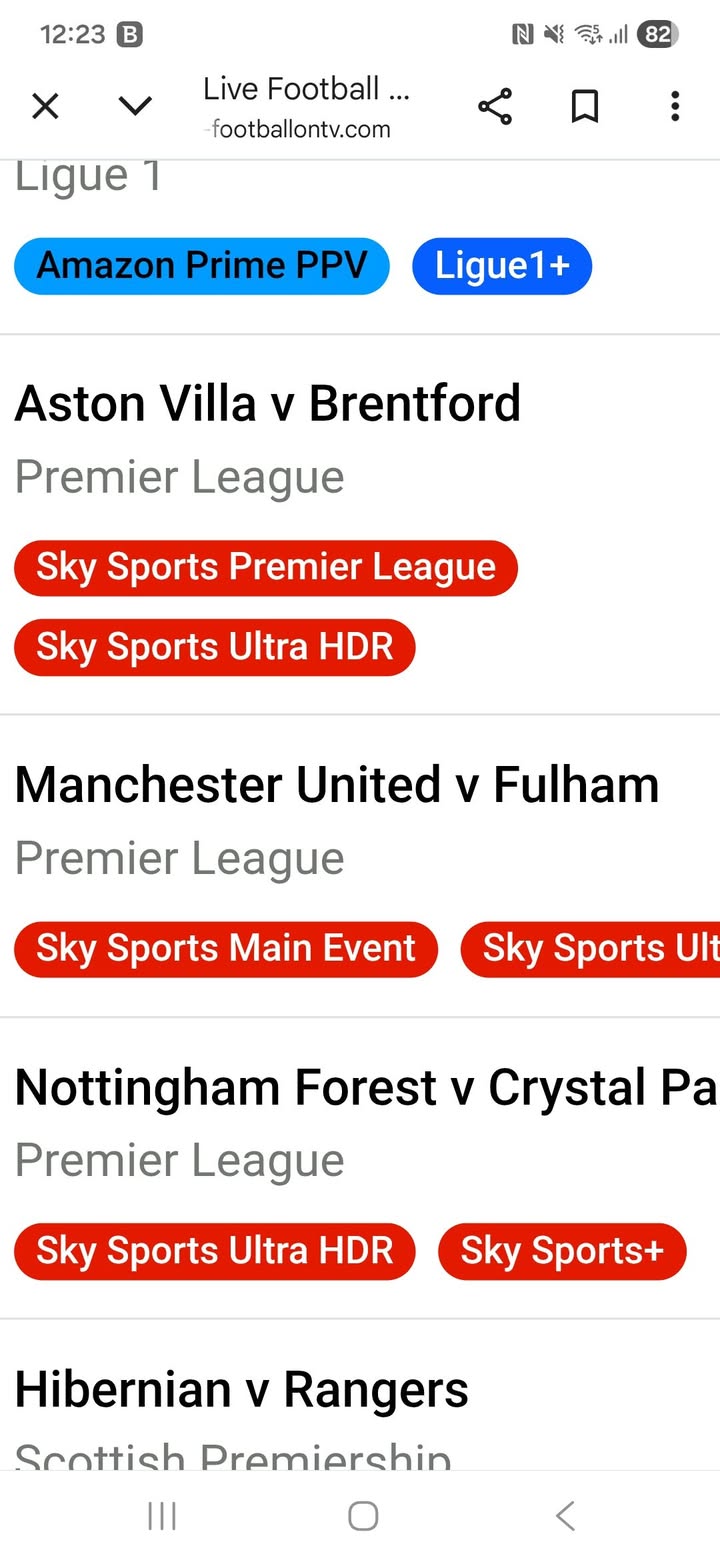Open Aston Villa v Brentford fixture

[x=268, y=404]
